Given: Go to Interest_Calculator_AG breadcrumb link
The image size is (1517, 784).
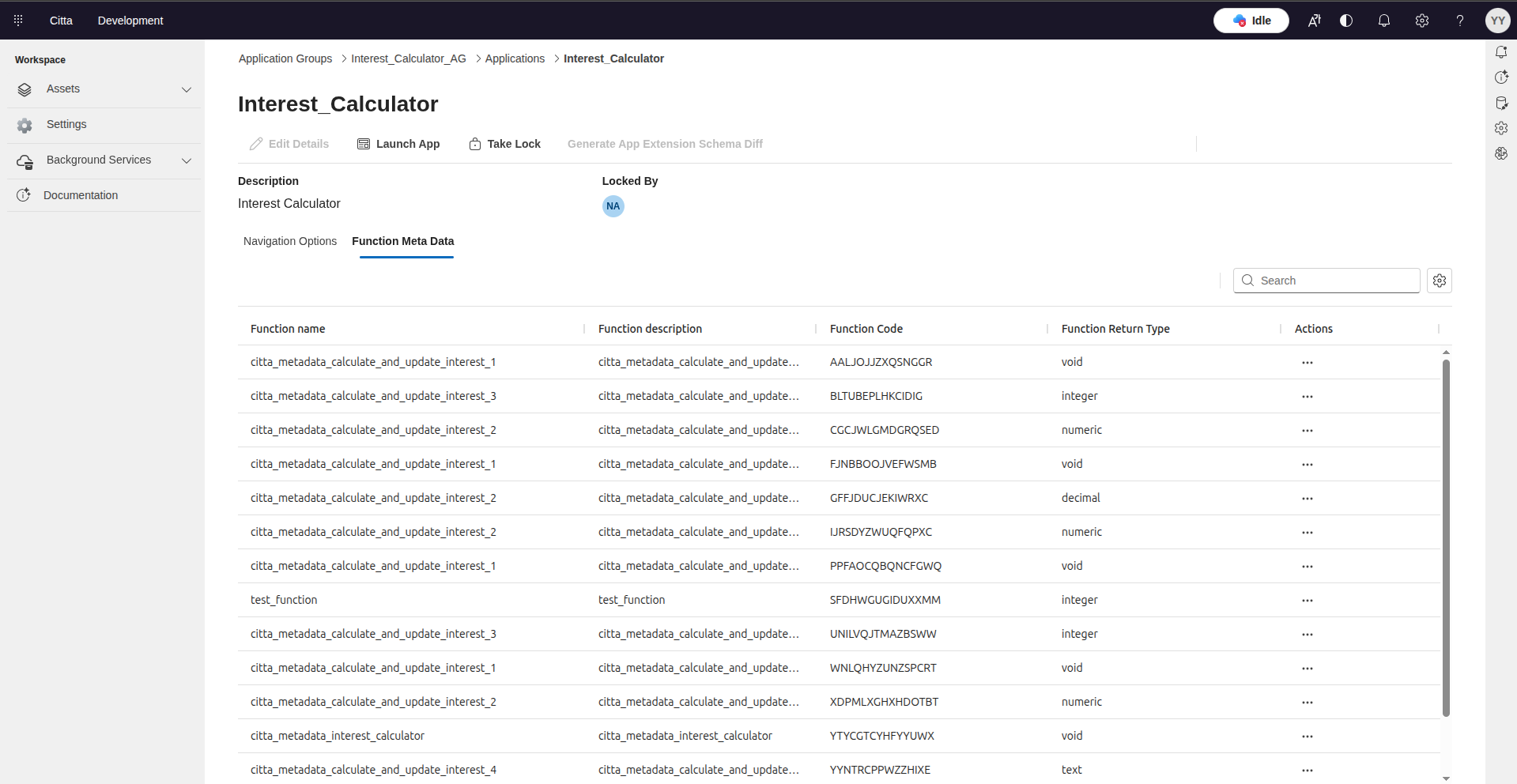Looking at the screenshot, I should [x=408, y=58].
